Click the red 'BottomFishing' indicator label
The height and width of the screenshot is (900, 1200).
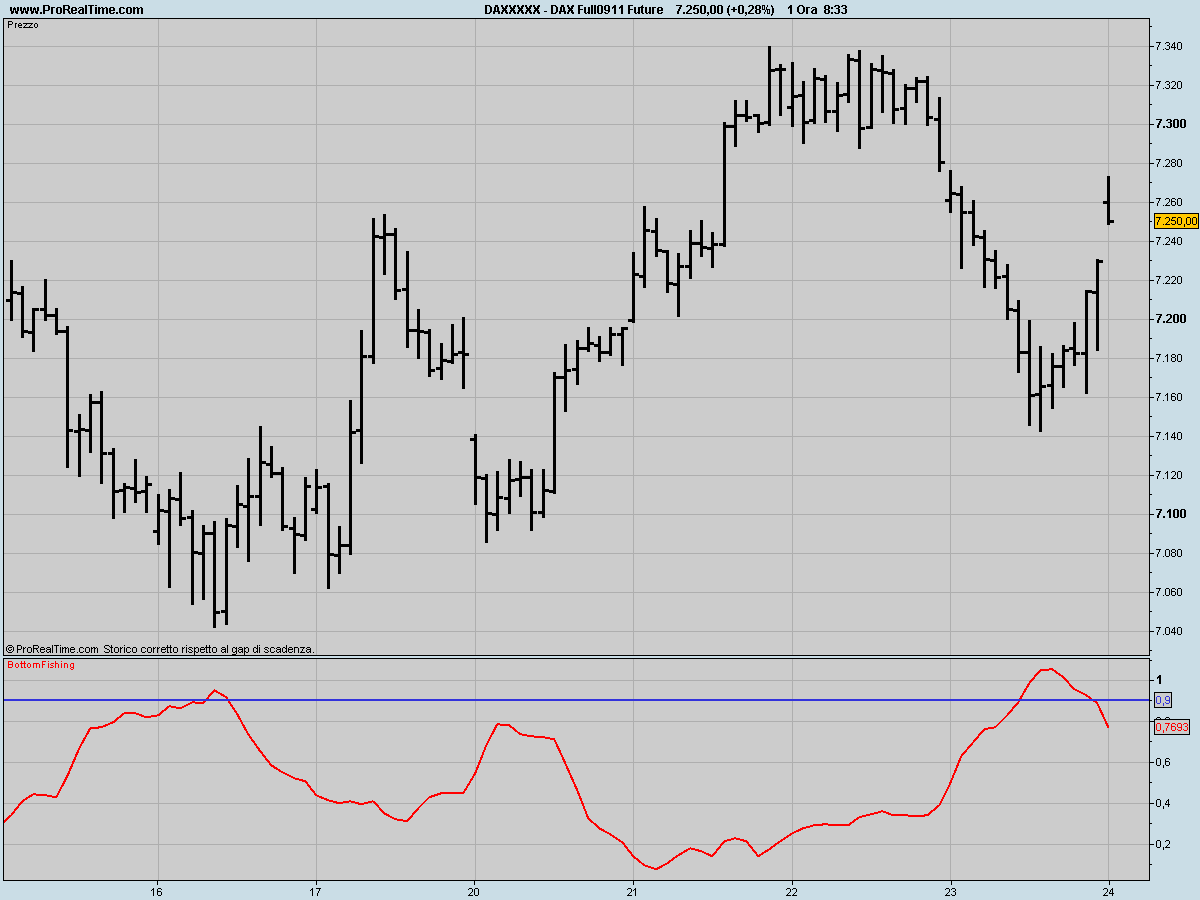click(x=40, y=665)
